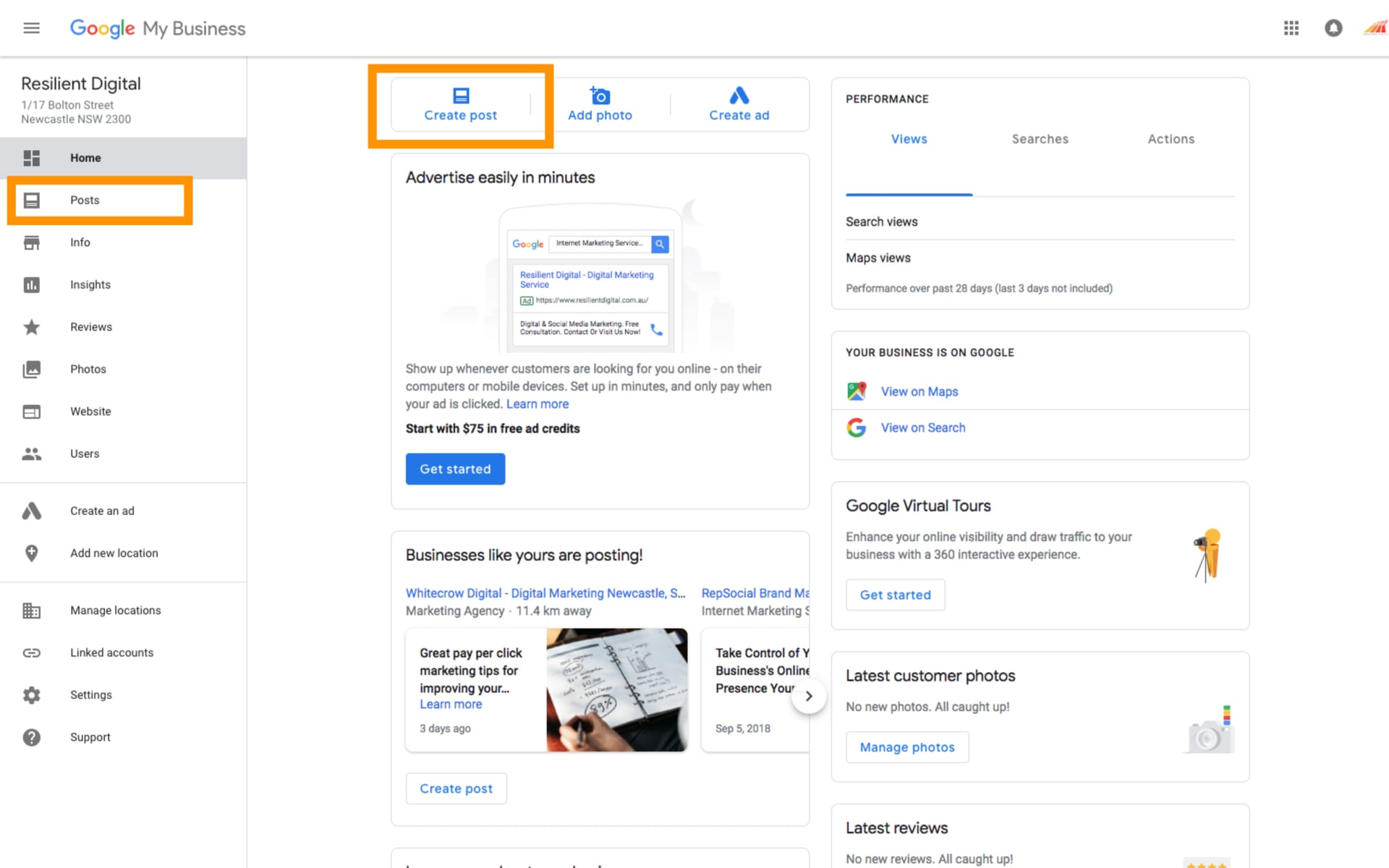Click the Linked accounts link icon
This screenshot has height=868, width=1389.
[x=31, y=652]
